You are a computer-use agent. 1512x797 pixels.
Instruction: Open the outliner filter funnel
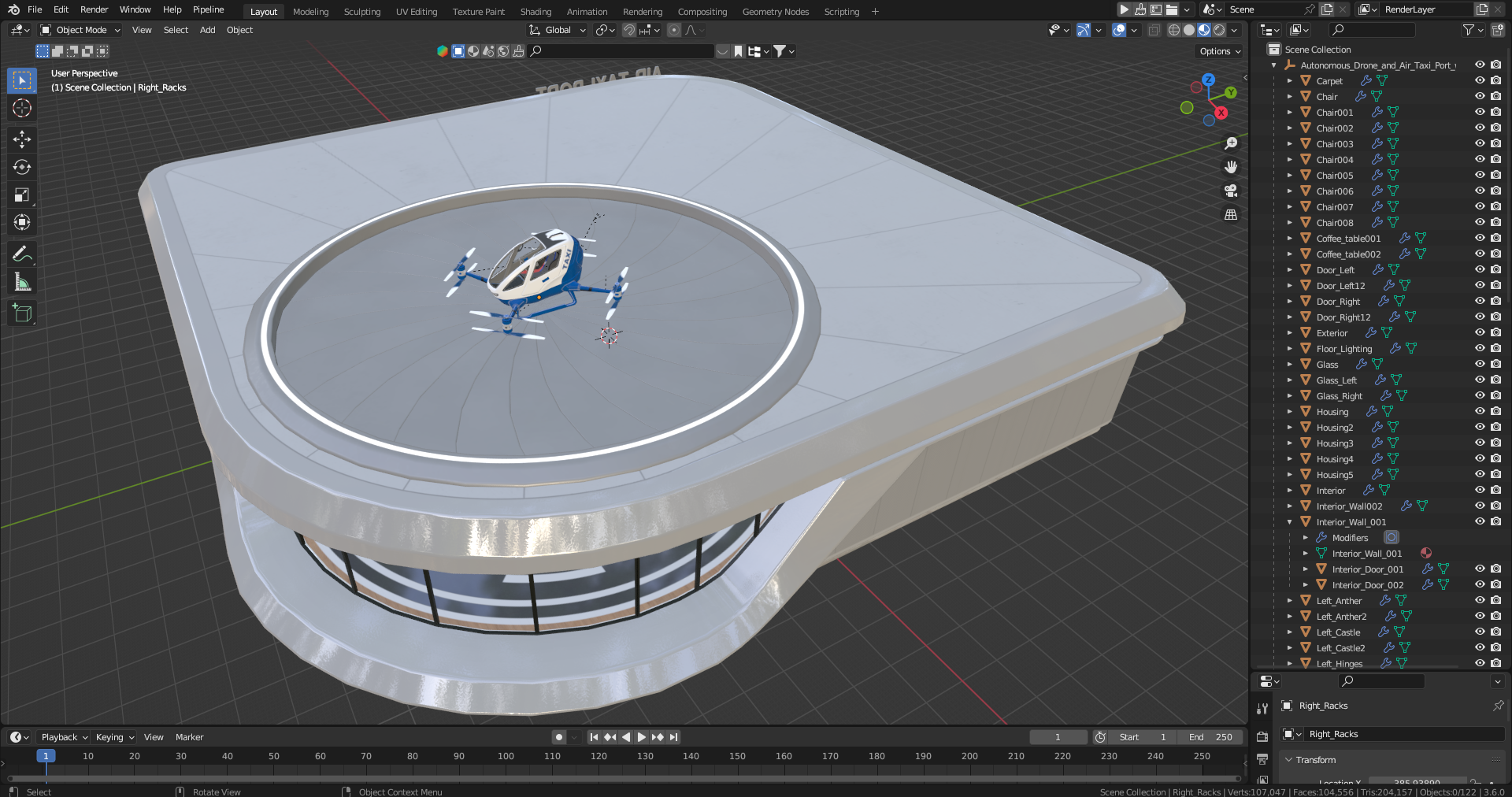click(1469, 30)
